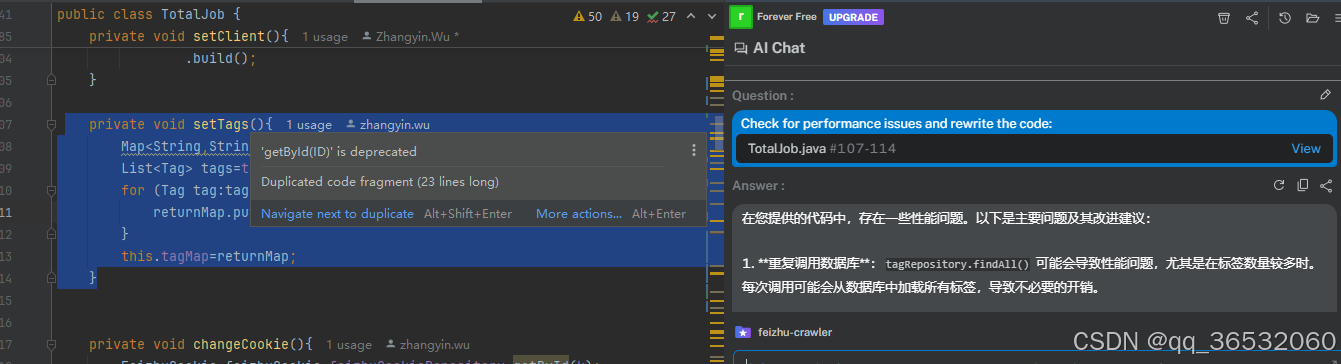The width and height of the screenshot is (1341, 364).
Task: Delete the chat with the trash icon
Action: coord(1224,18)
